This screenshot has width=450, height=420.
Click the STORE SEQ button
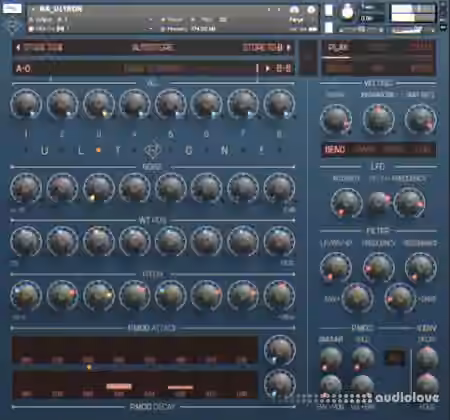pyautogui.click(x=43, y=48)
